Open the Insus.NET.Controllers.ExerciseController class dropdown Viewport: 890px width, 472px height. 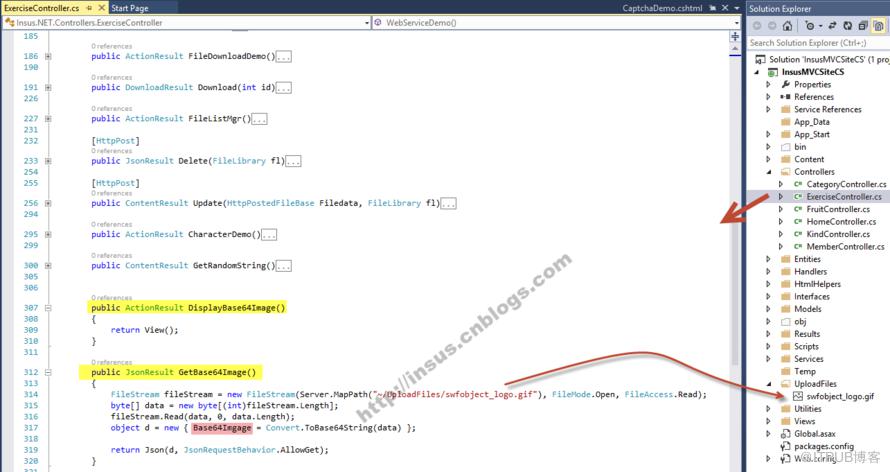tap(367, 23)
